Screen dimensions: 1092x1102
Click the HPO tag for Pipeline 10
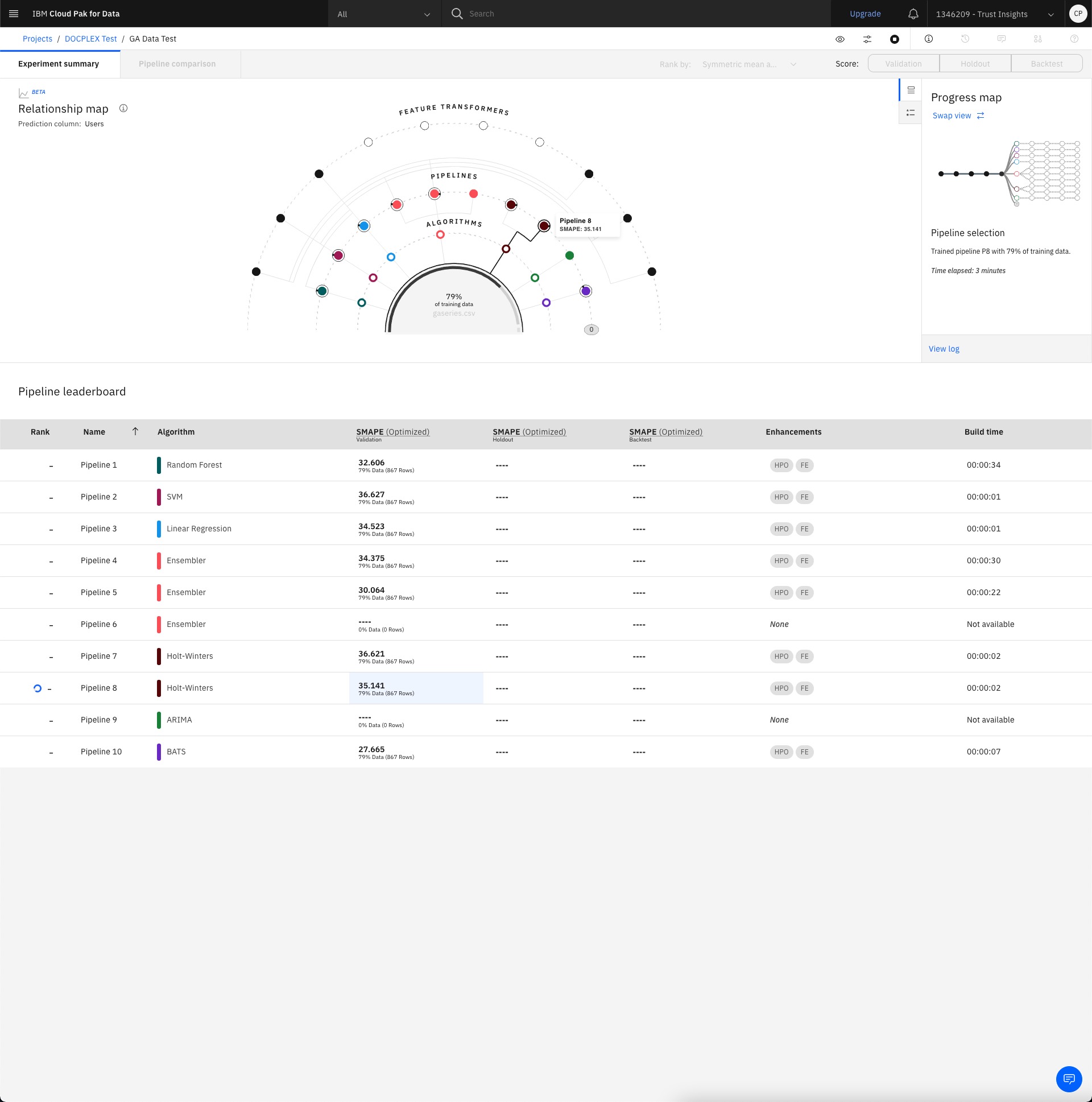click(x=781, y=752)
